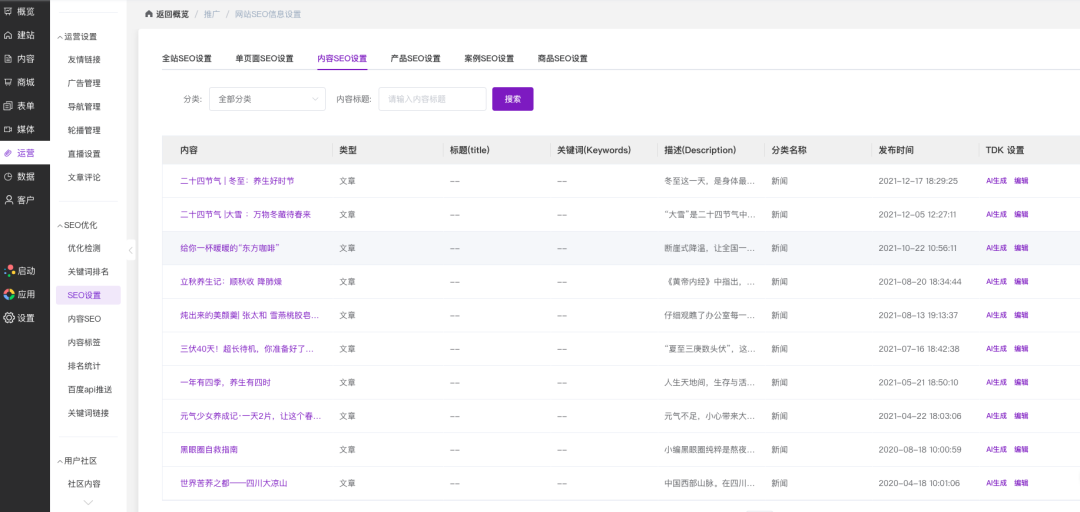Collapse the 运营设置 menu group
1080x512 pixels.
58,36
